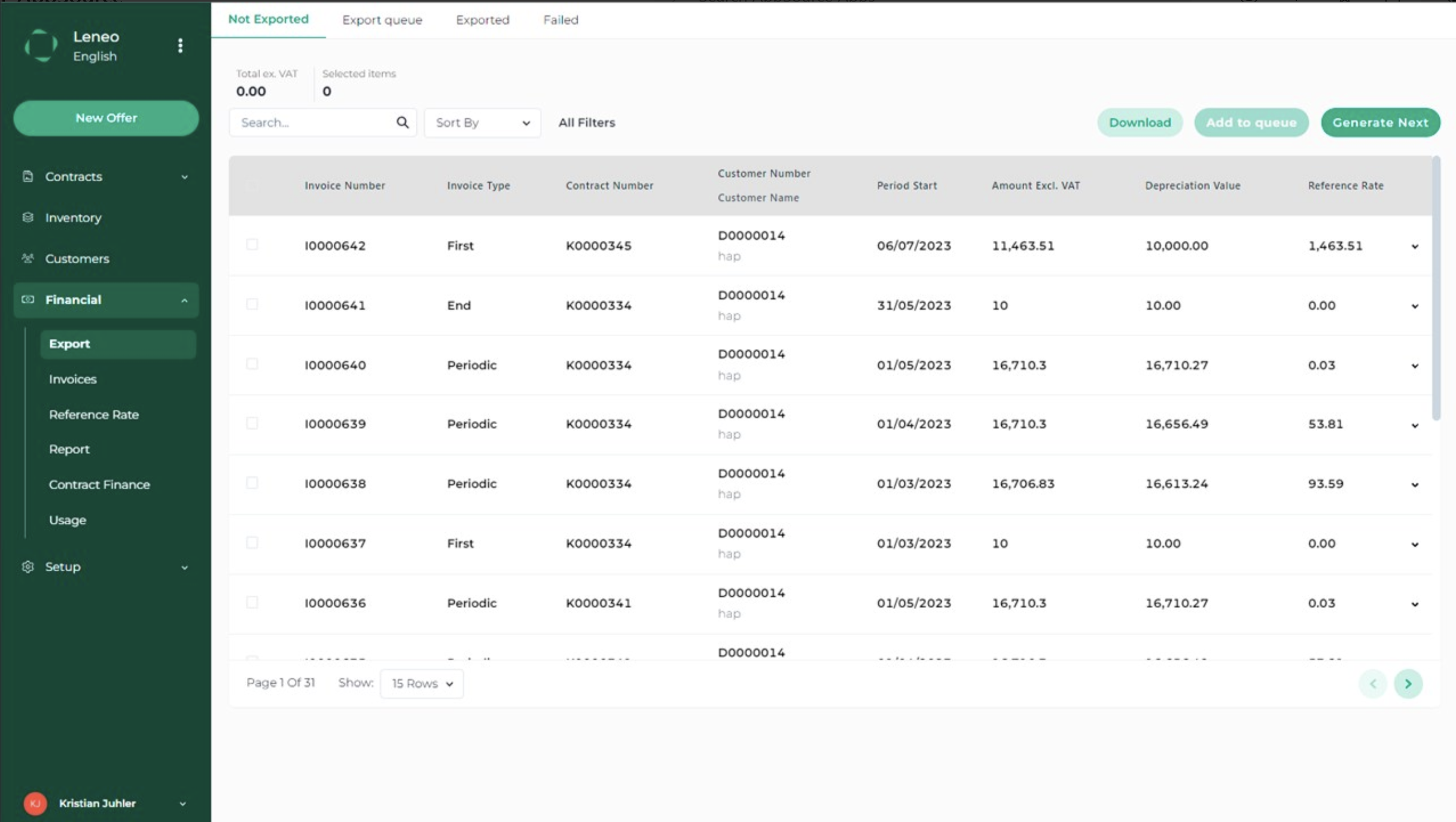Click the Add to queue button
Screen dimensions: 1456x822
(x=1251, y=122)
